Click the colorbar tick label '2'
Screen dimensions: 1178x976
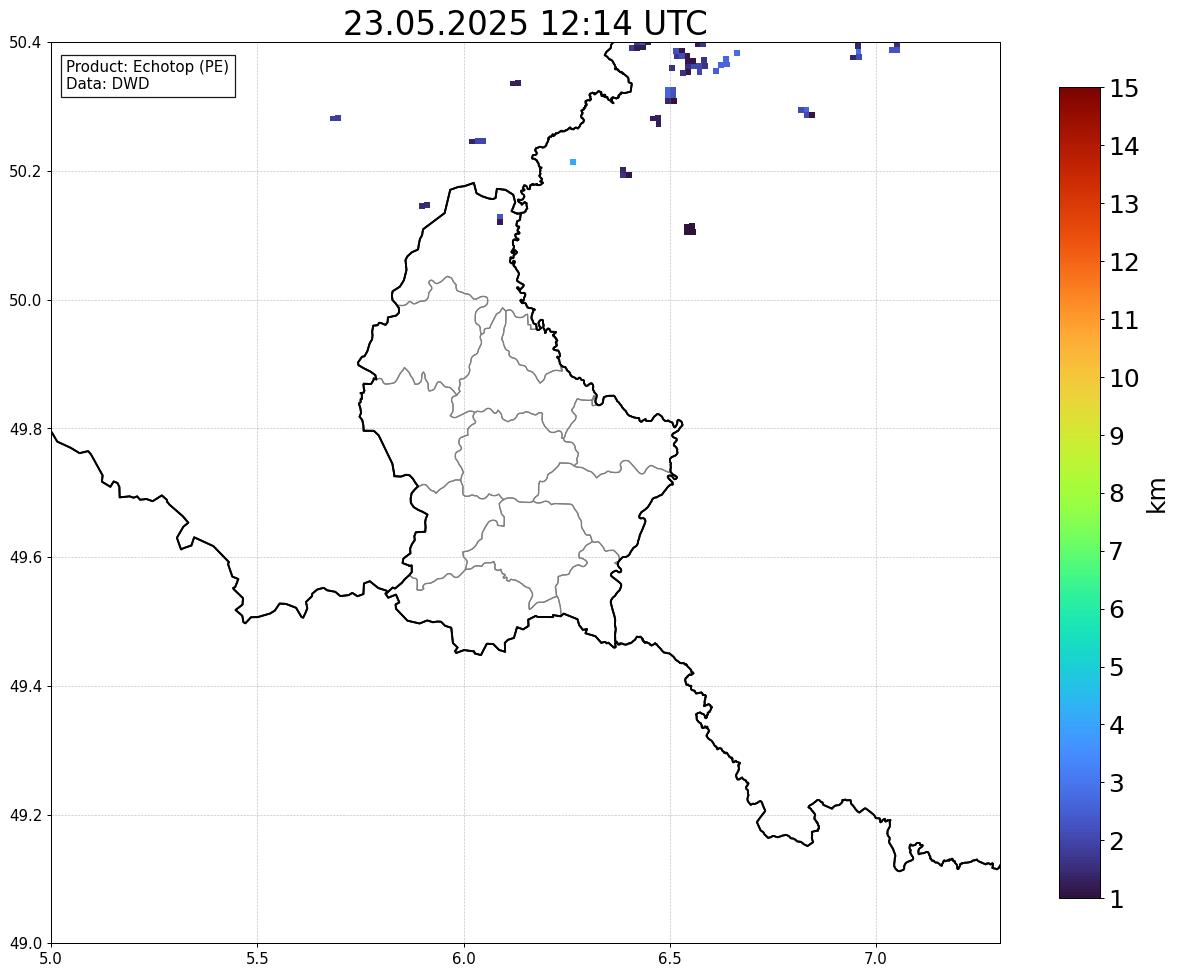pyautogui.click(x=1117, y=841)
